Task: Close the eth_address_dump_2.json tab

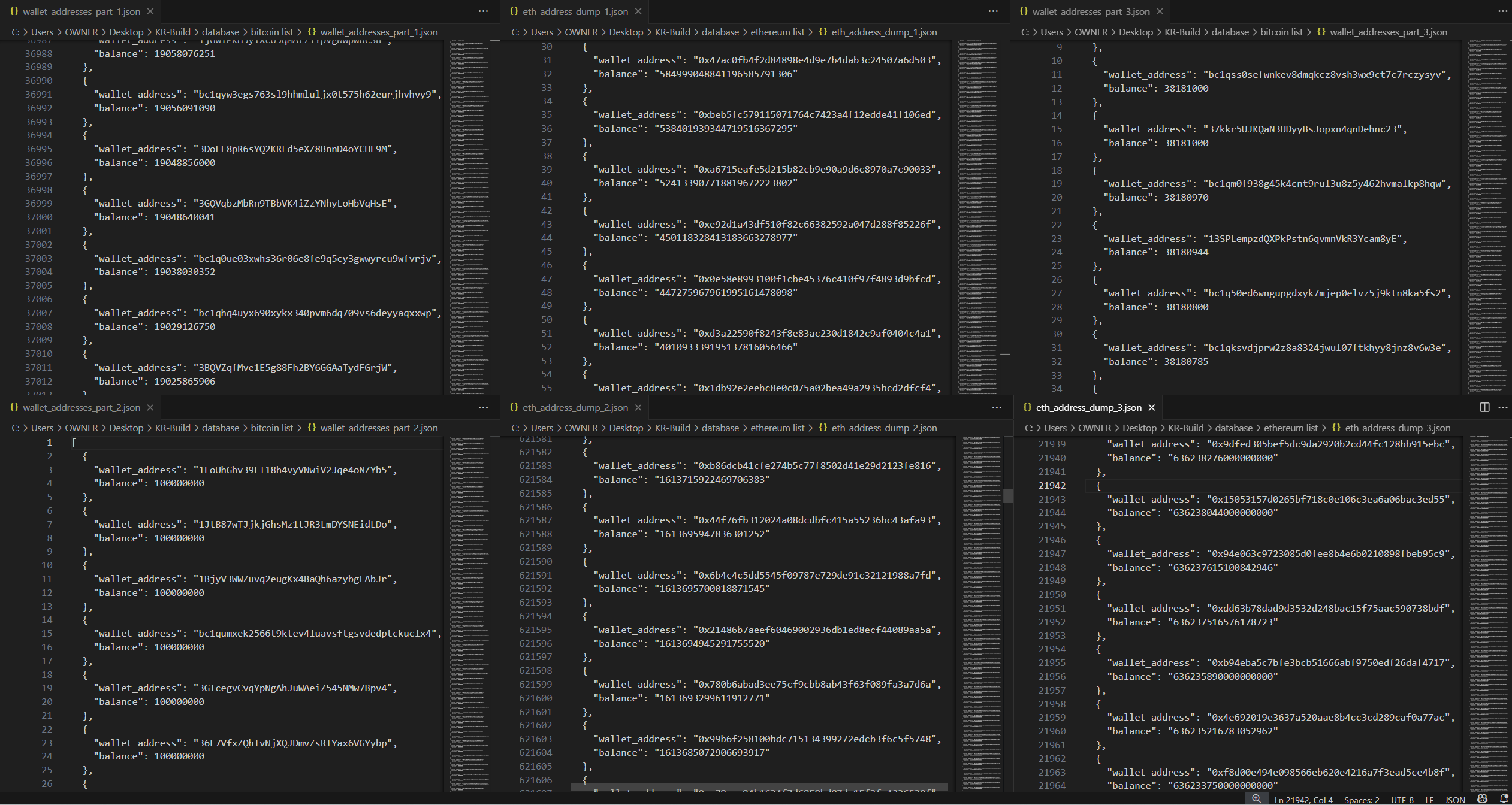Action: (x=638, y=407)
